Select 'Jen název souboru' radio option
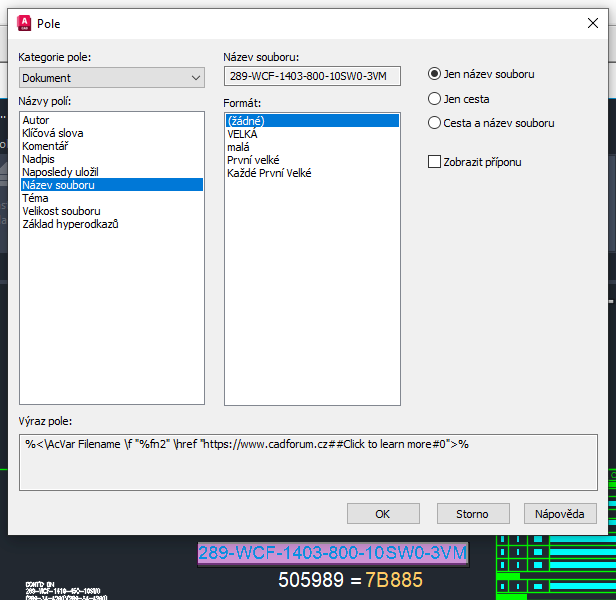The width and height of the screenshot is (616, 600). click(x=435, y=74)
